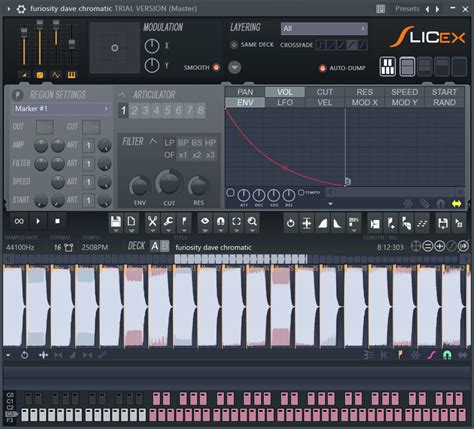Click the pink Slicex S icon below waveform
The height and width of the screenshot is (429, 474).
[x=431, y=355]
